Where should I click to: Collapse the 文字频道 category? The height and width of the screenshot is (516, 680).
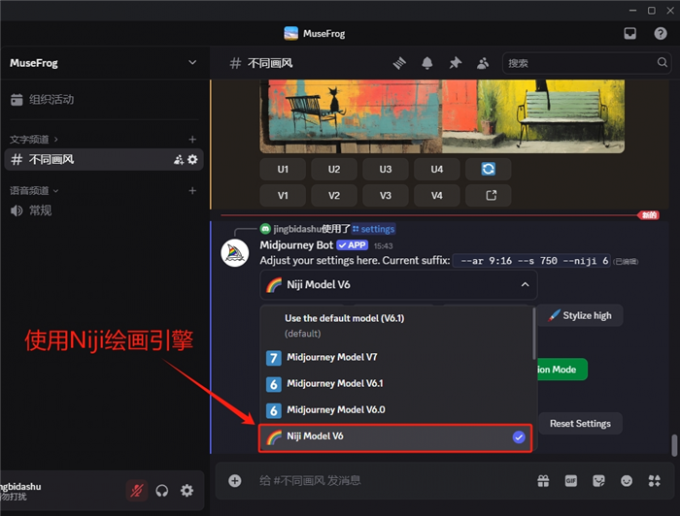pos(33,139)
